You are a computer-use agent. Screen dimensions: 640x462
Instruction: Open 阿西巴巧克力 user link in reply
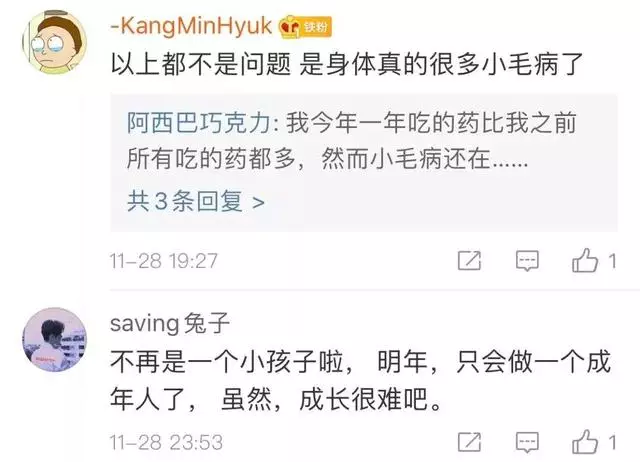tap(198, 122)
